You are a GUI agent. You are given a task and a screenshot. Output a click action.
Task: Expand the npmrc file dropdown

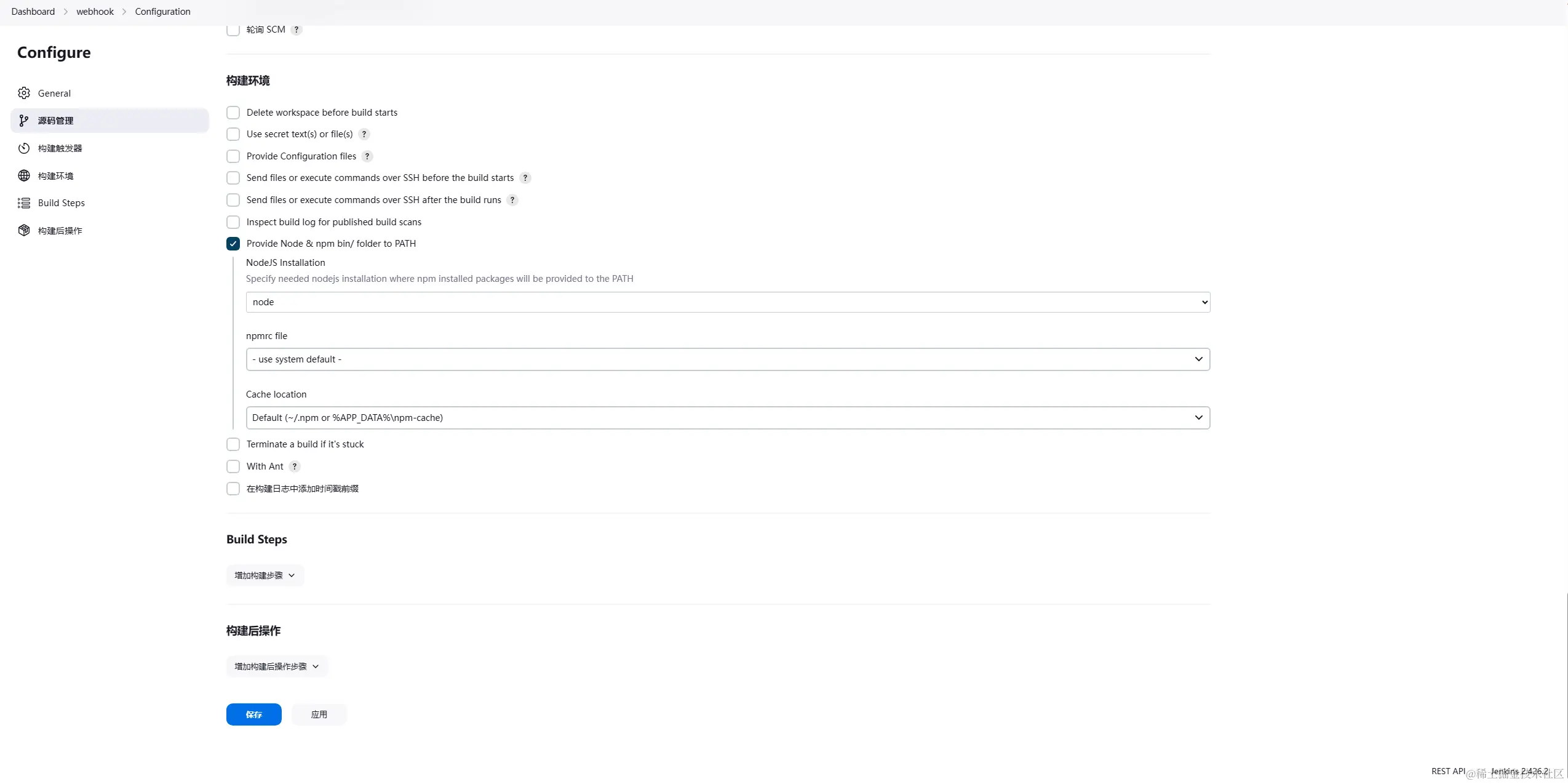pyautogui.click(x=728, y=359)
